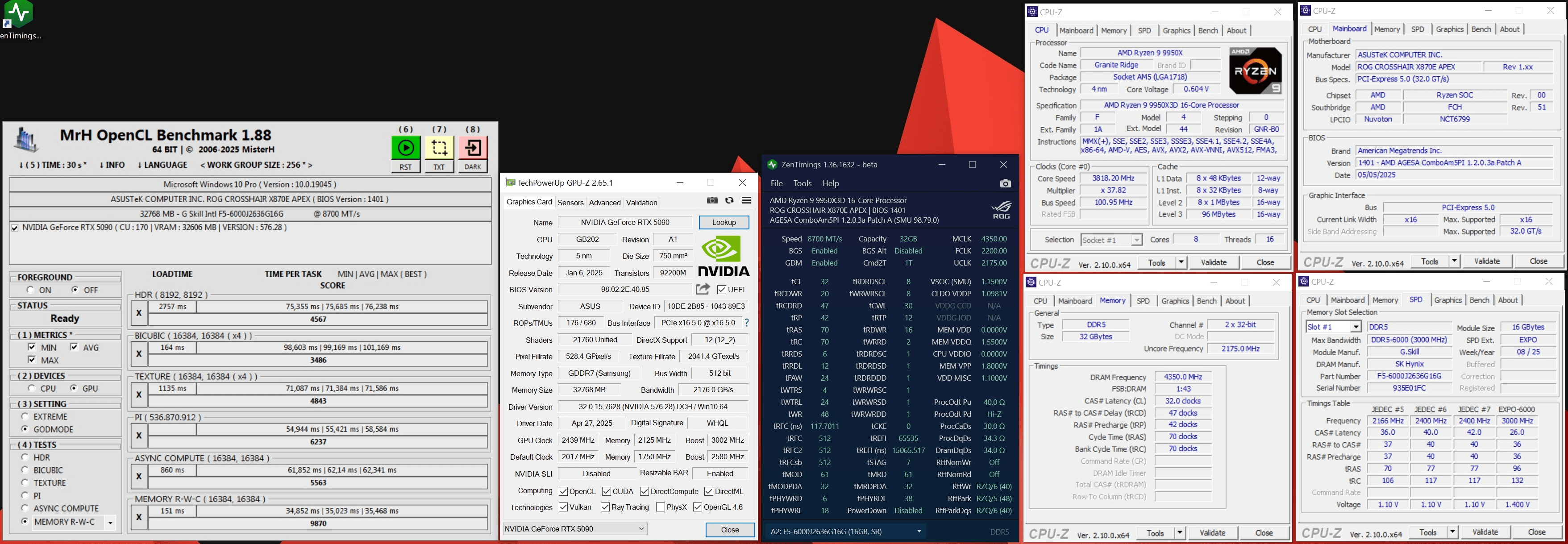Toggle the MAX metrics checkbox
Image resolution: width=1568 pixels, height=544 pixels.
tap(32, 360)
